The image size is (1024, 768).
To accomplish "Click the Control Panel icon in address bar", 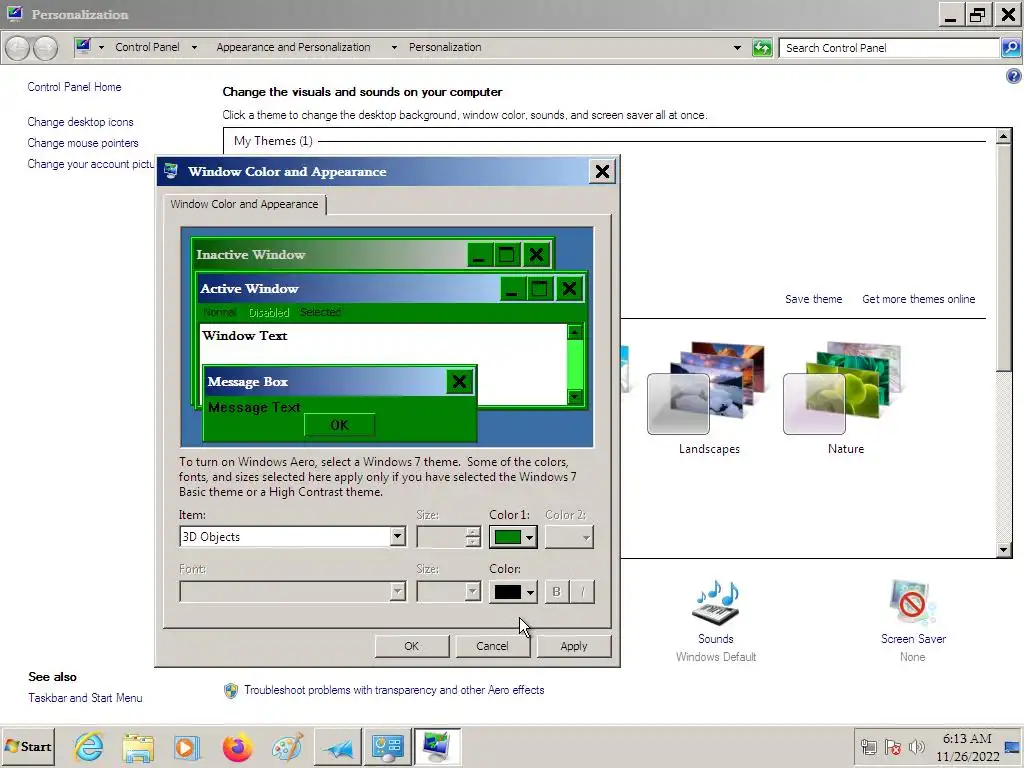I will pos(83,46).
